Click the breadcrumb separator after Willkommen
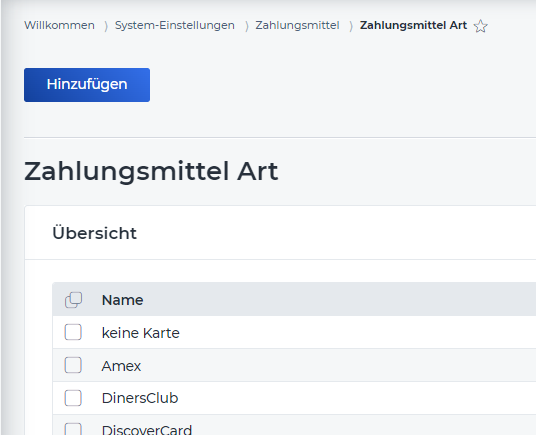536x435 pixels. click(106, 26)
